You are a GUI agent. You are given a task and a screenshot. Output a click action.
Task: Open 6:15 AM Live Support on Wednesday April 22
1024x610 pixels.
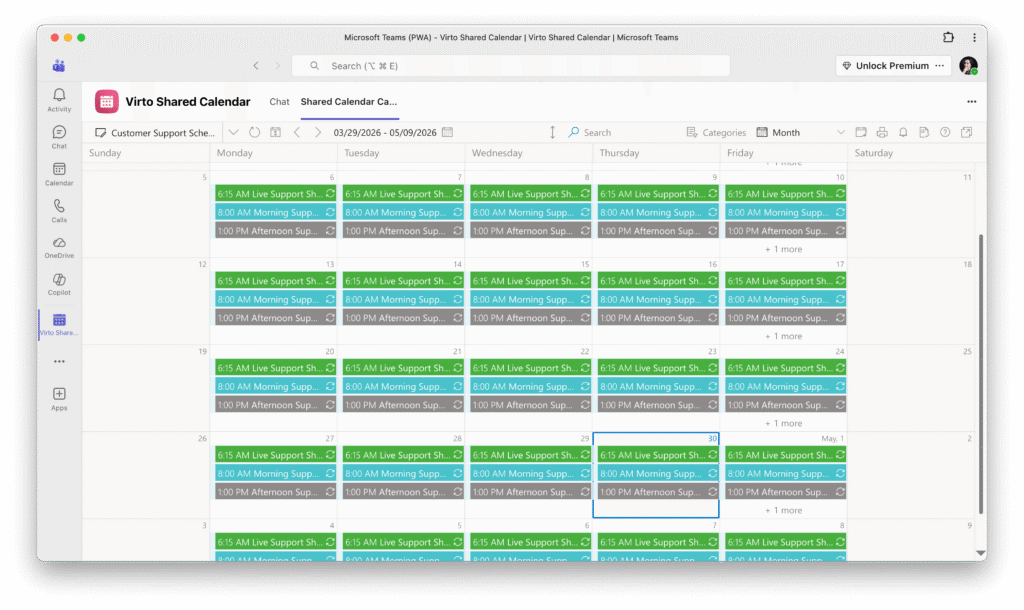(530, 367)
